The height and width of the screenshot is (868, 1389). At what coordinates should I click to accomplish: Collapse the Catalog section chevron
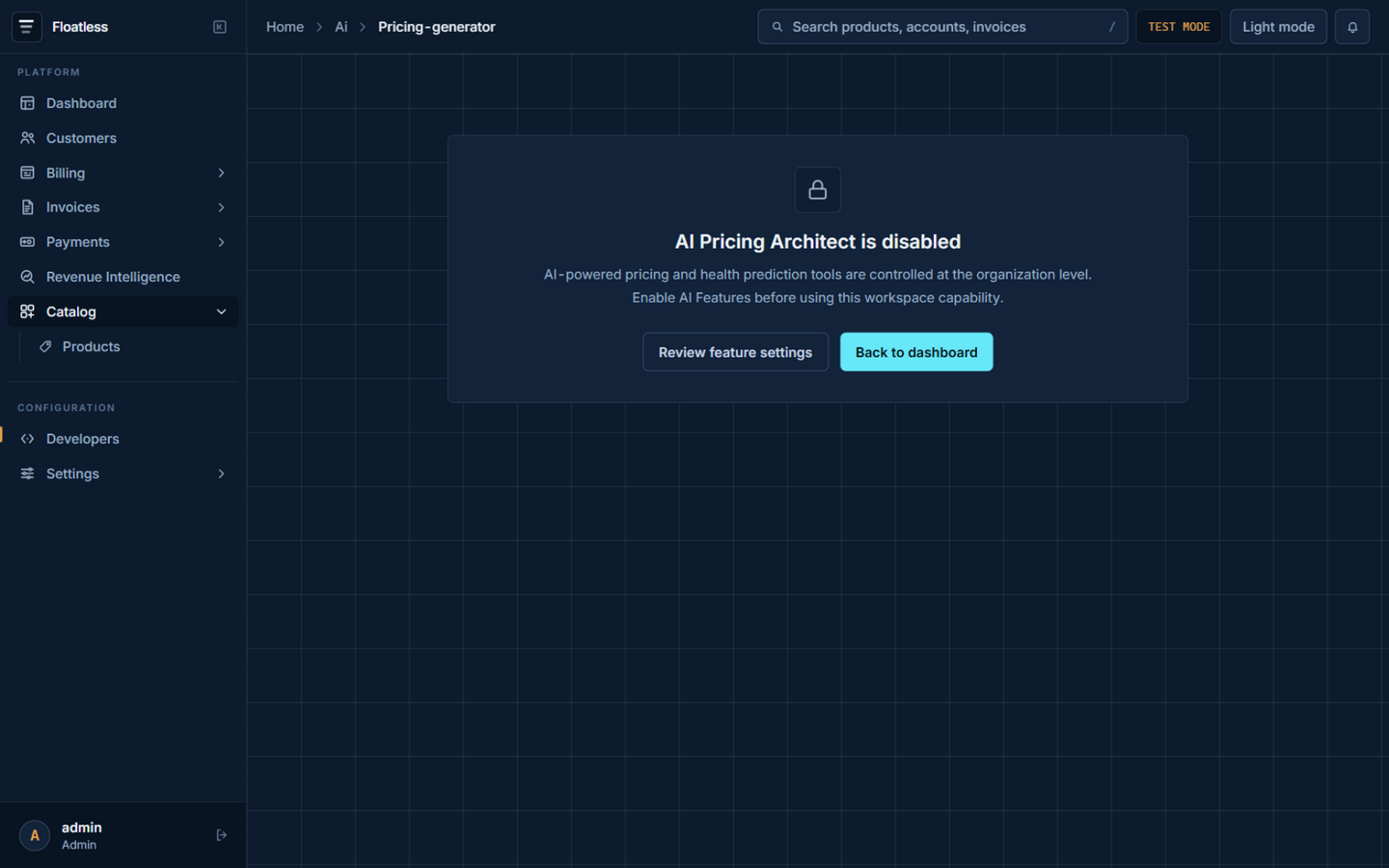pyautogui.click(x=221, y=312)
